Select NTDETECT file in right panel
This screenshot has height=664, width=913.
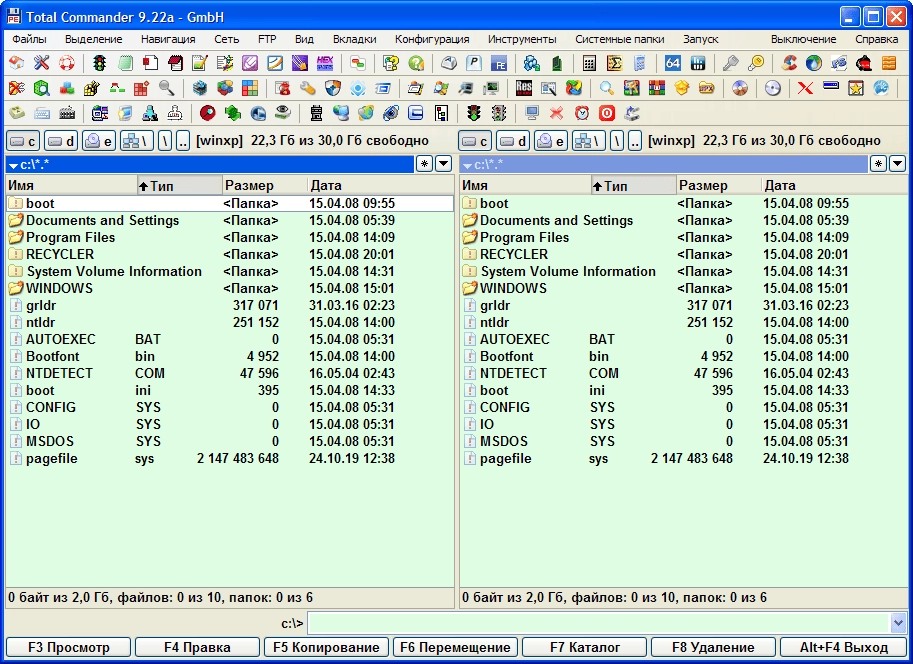(683, 373)
